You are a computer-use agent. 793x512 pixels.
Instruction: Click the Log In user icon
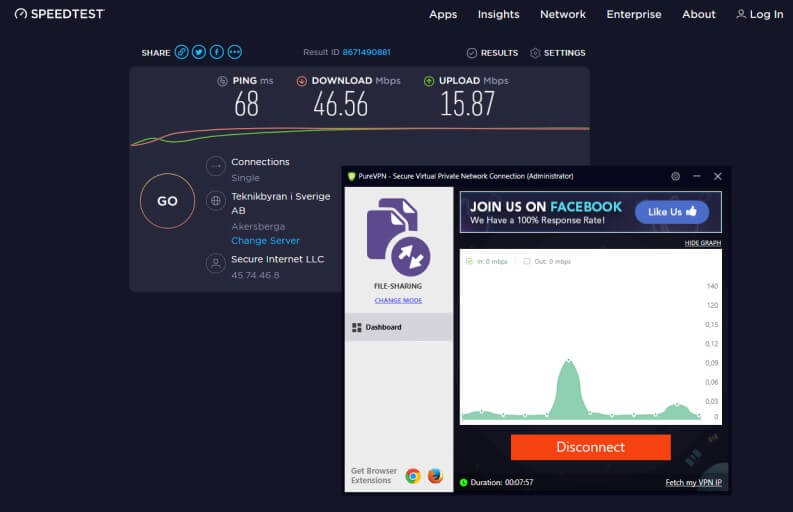point(741,14)
